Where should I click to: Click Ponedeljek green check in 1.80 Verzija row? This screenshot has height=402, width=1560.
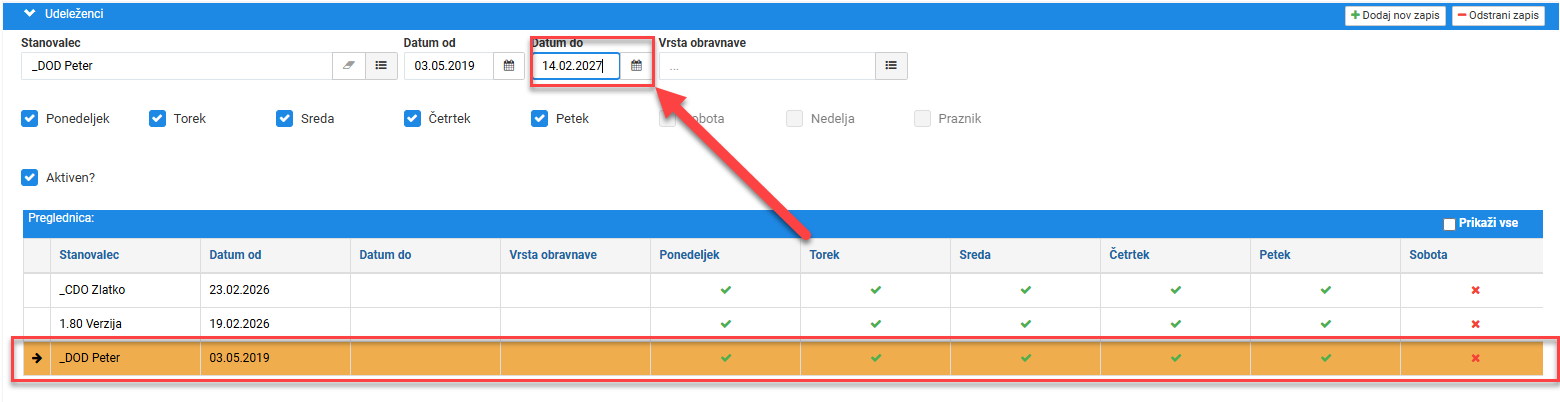click(x=725, y=324)
